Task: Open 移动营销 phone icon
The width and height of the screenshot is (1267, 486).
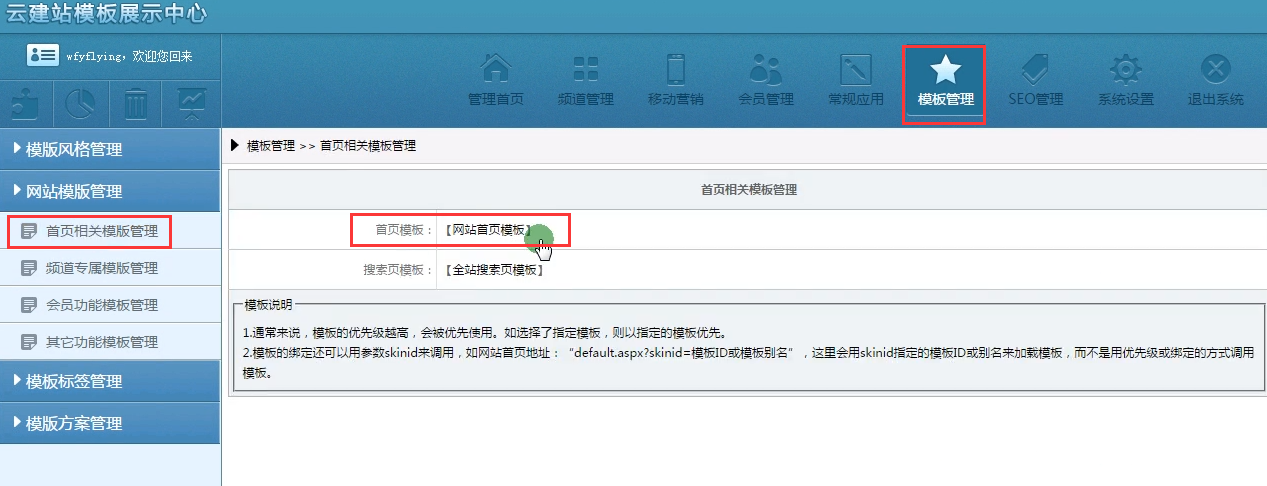Action: [x=675, y=69]
